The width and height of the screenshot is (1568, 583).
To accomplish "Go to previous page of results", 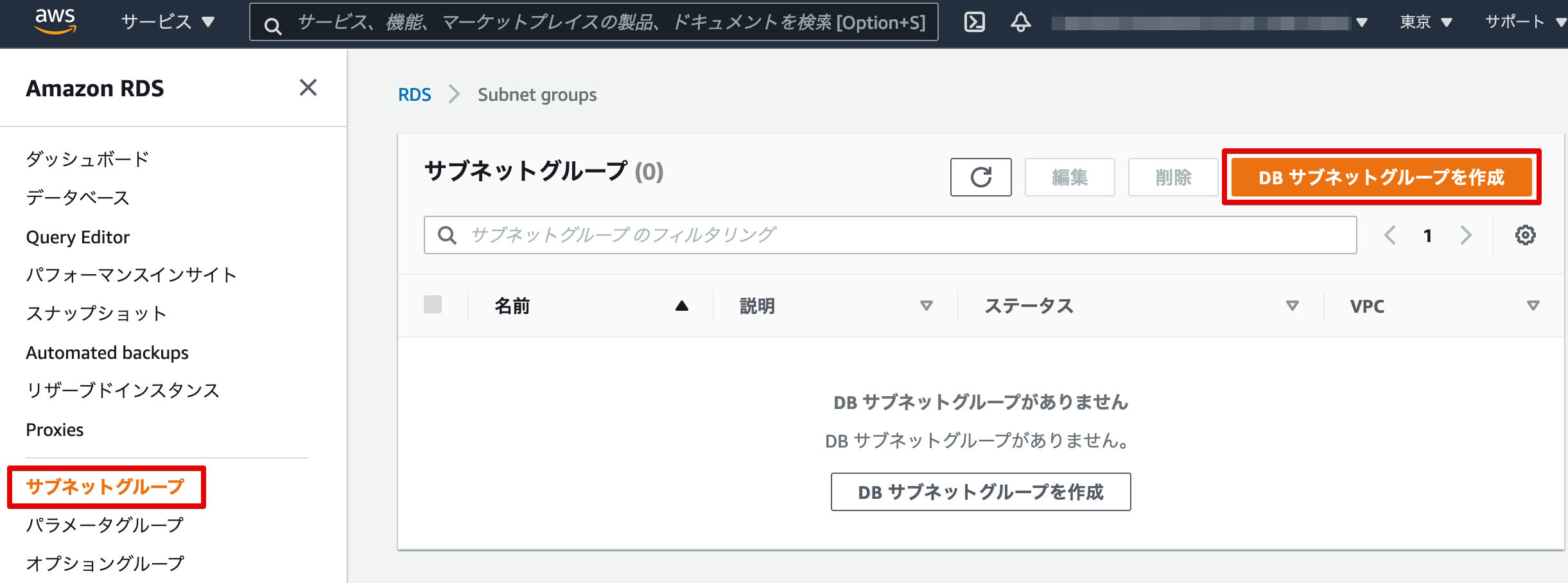I will [1390, 235].
